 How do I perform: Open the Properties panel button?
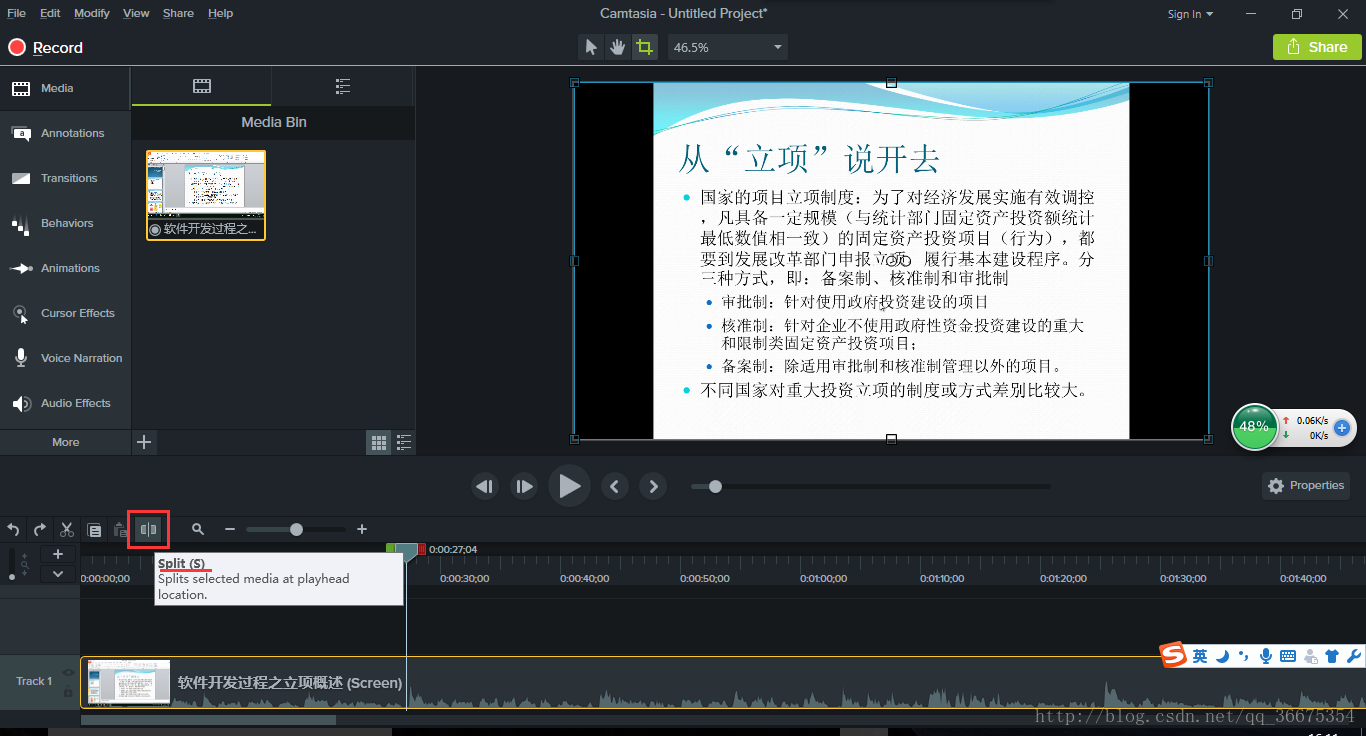pos(1306,486)
